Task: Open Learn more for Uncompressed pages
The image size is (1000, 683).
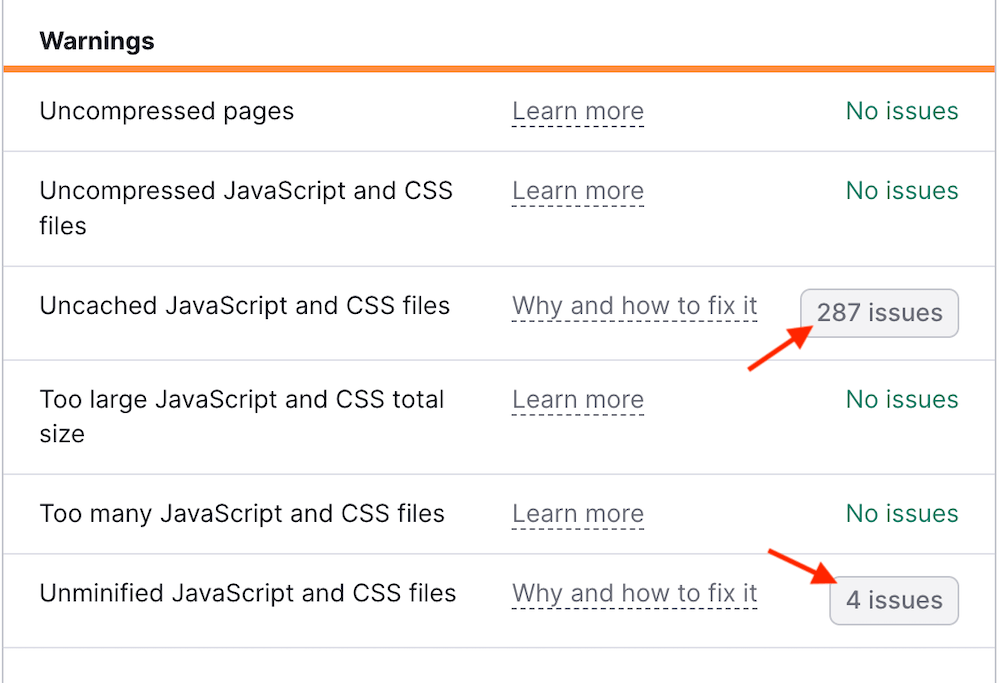Action: click(x=578, y=111)
